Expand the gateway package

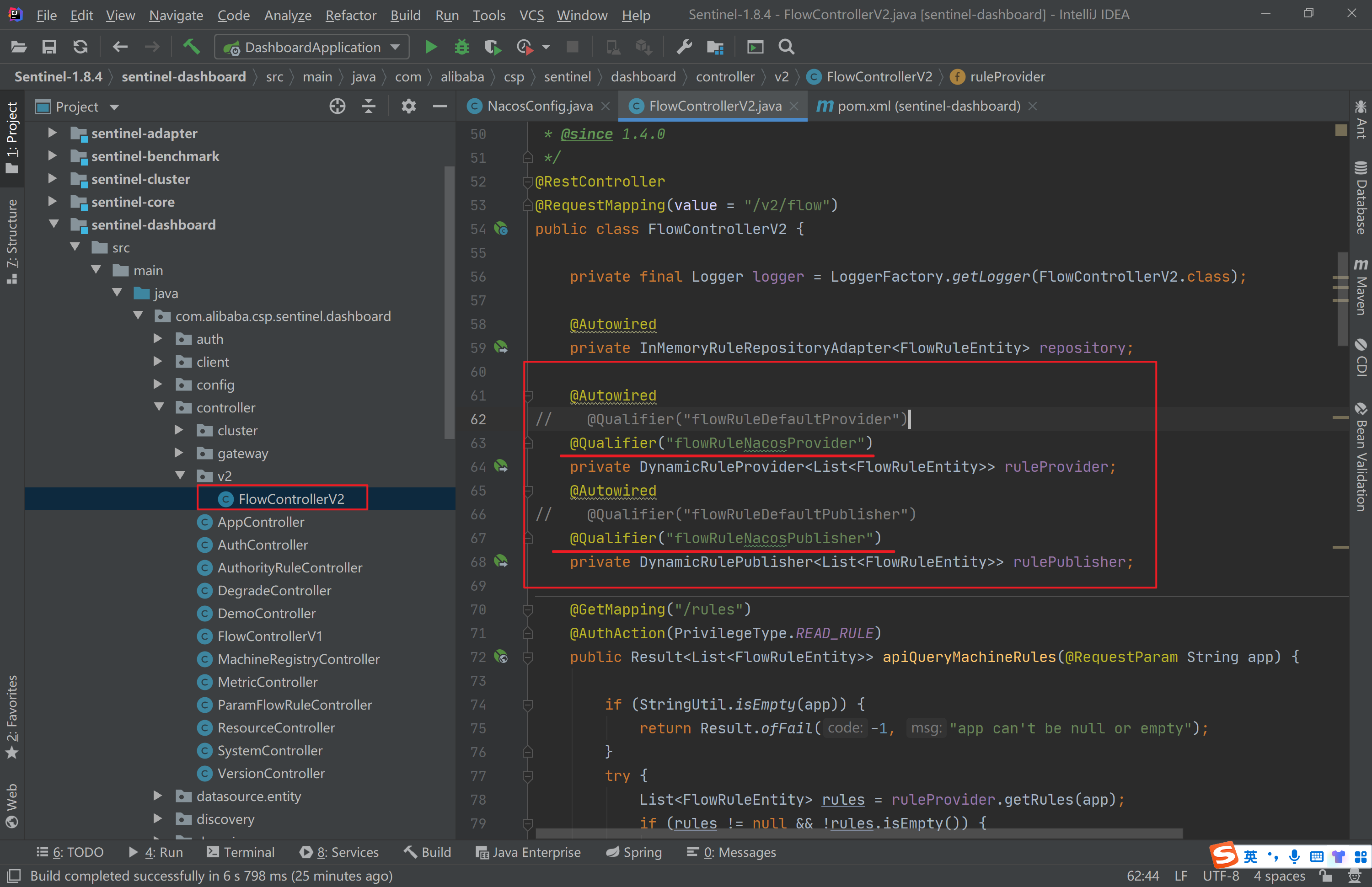click(x=178, y=453)
